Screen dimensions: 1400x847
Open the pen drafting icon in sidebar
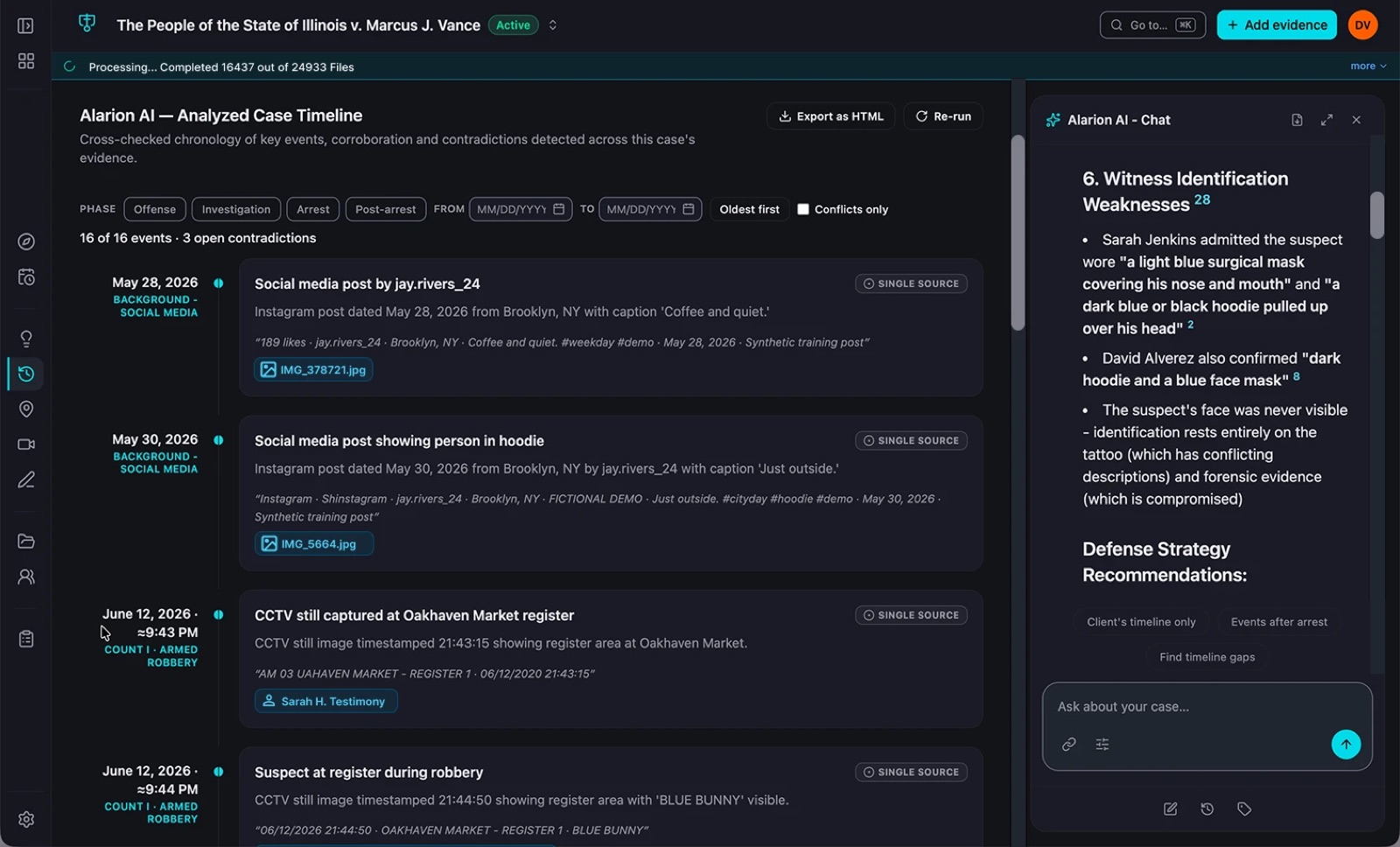[x=26, y=479]
